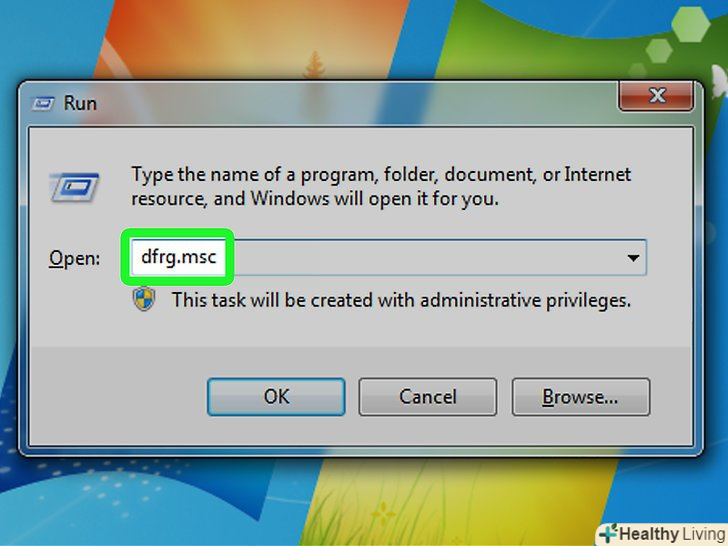
Task: Click the administrative privileges shield icon
Action: pos(144,299)
